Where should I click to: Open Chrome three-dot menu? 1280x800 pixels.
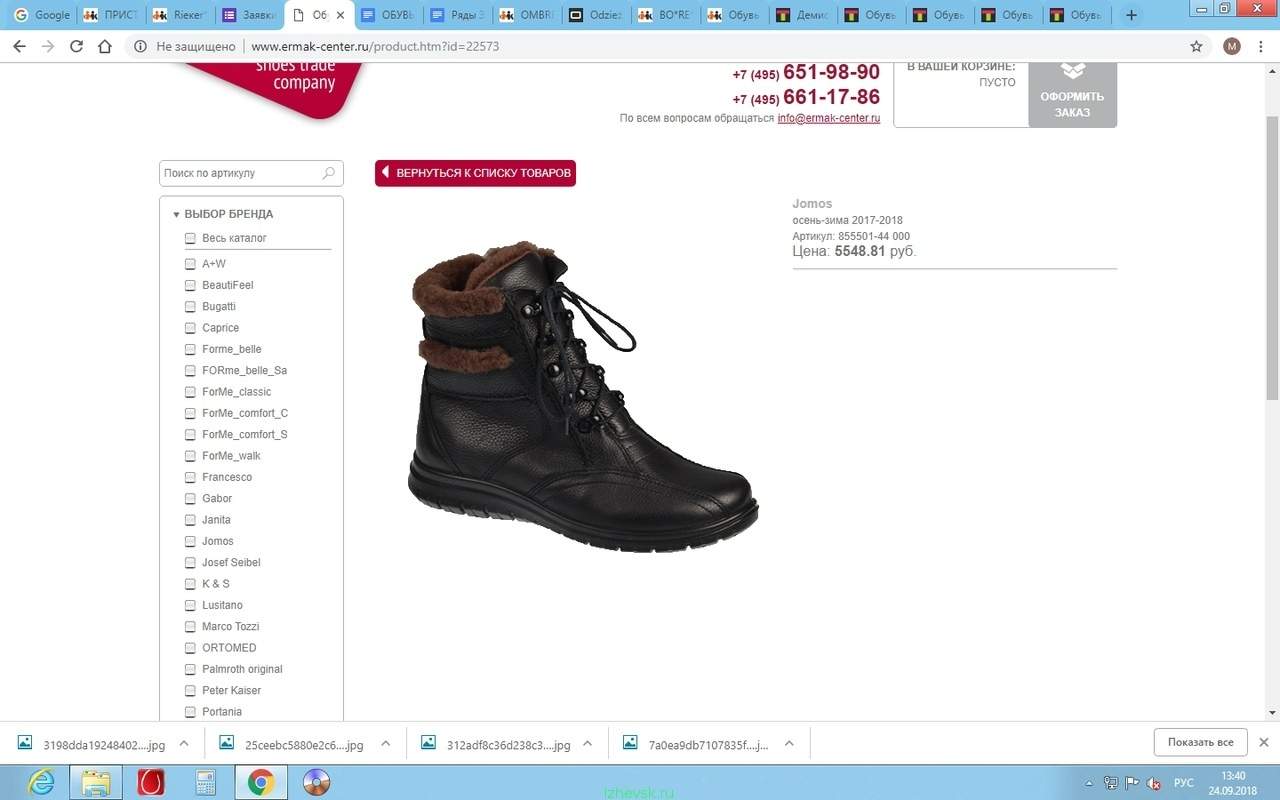coord(1262,46)
